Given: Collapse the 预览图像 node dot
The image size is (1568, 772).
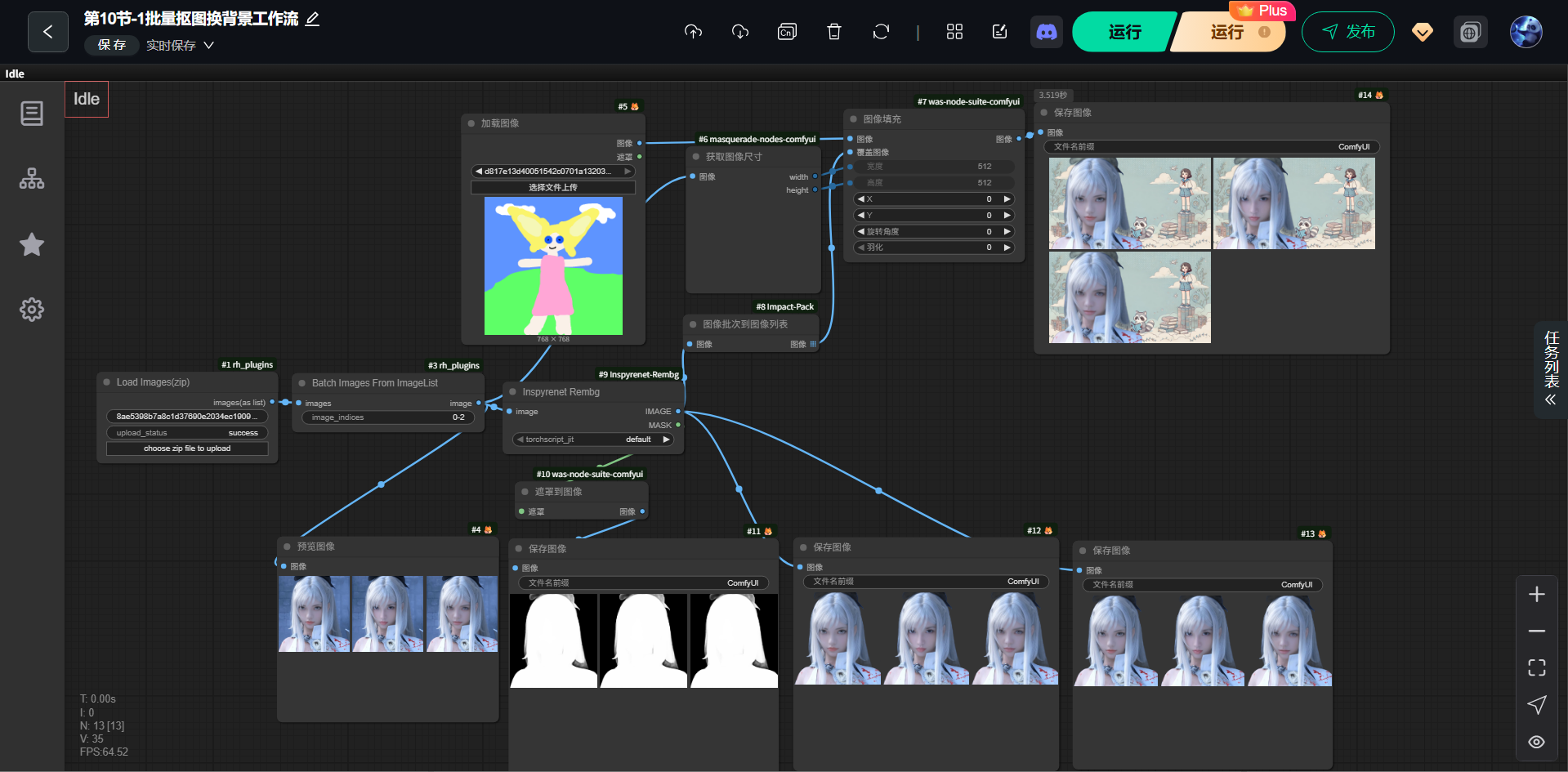Looking at the screenshot, I should pyautogui.click(x=288, y=547).
